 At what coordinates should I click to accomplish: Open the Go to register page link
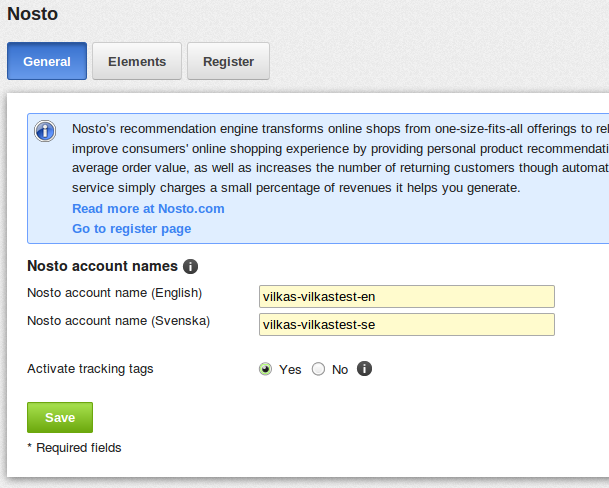132,228
